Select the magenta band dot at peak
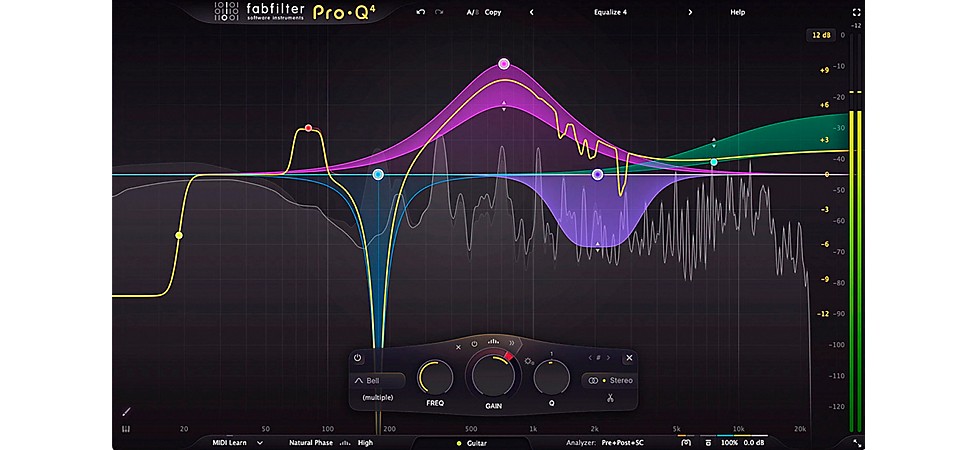This screenshot has height=450, width=976. pos(504,63)
